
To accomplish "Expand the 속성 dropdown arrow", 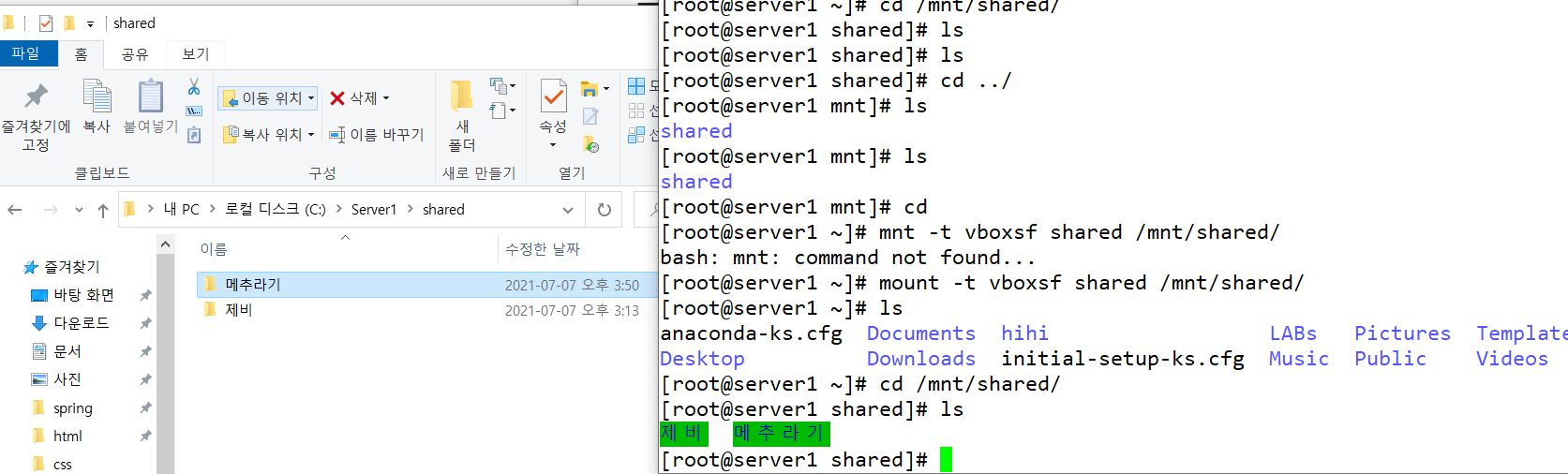I will 553,145.
